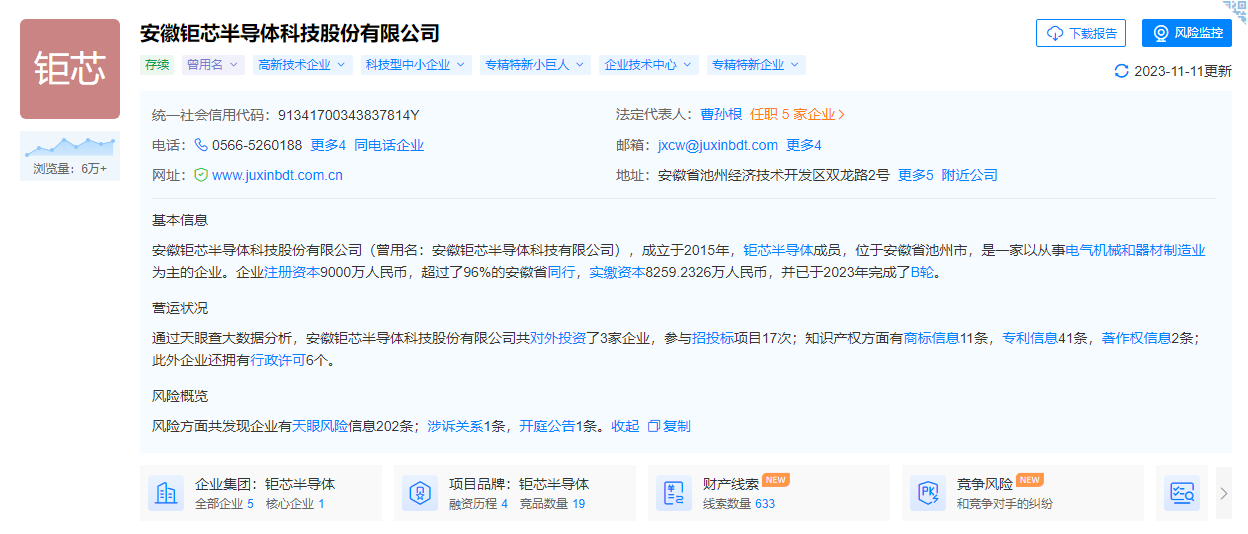Click address 安徽省池州经济技术开发区双龙路2号
1248x534 pixels.
[x=773, y=175]
